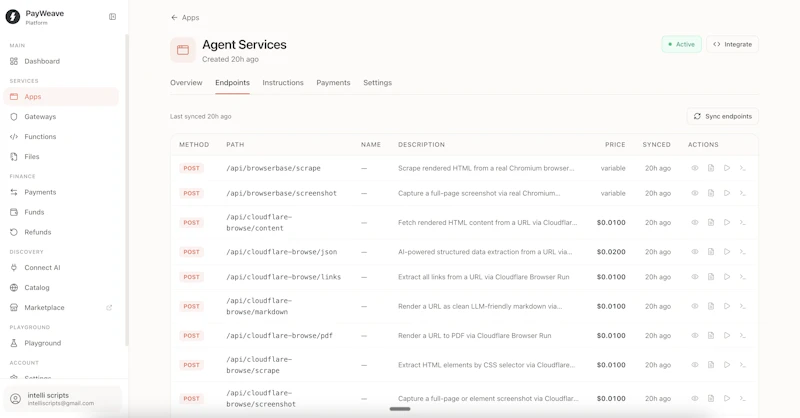Click 'Last synced 20h ago' text

click(x=201, y=116)
